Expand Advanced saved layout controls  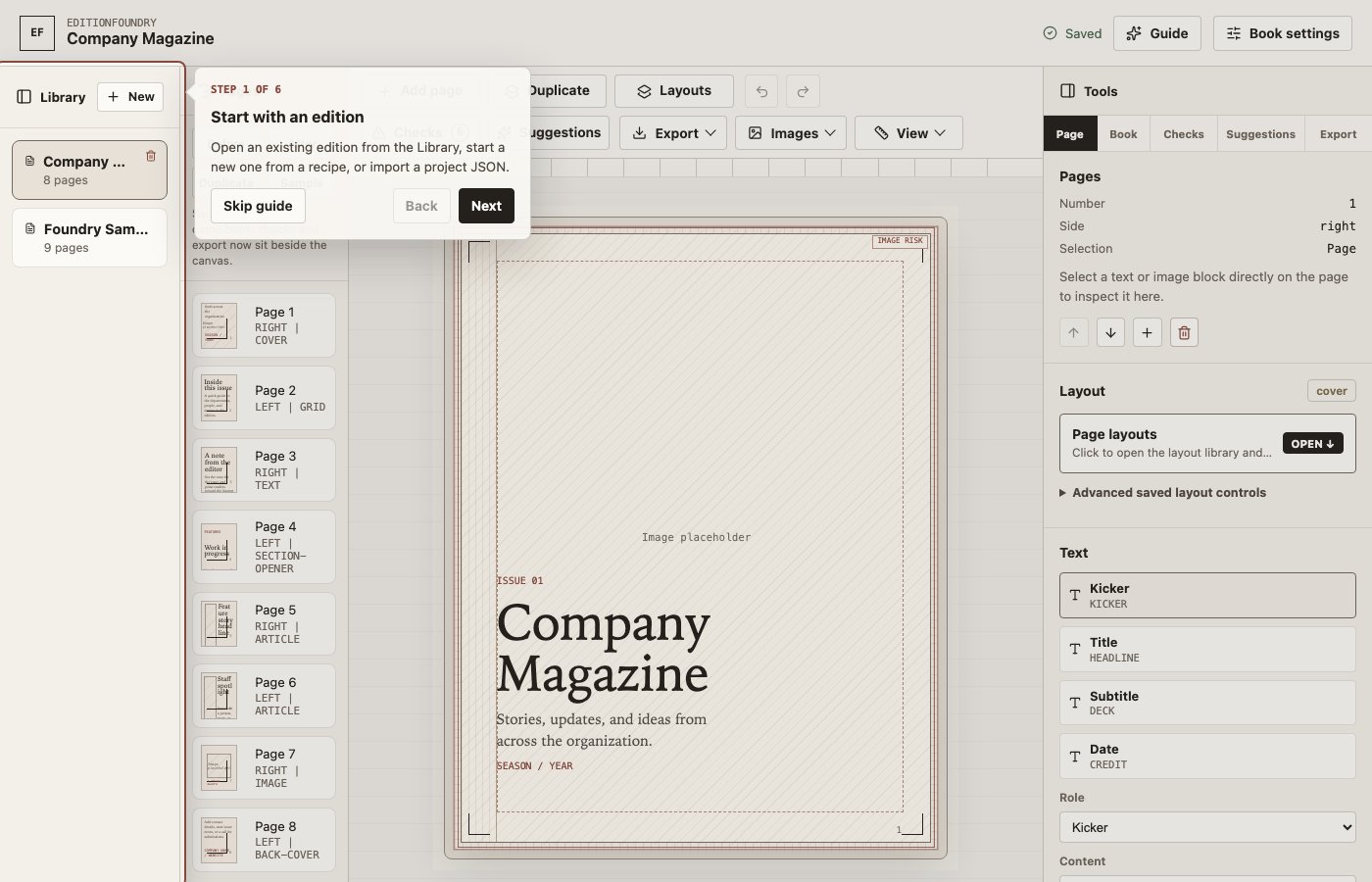1163,493
